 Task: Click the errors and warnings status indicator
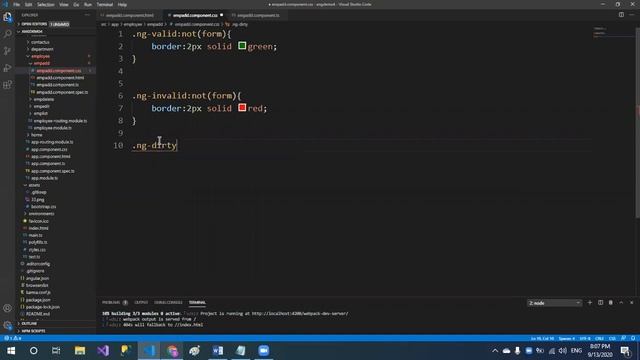tap(13, 338)
